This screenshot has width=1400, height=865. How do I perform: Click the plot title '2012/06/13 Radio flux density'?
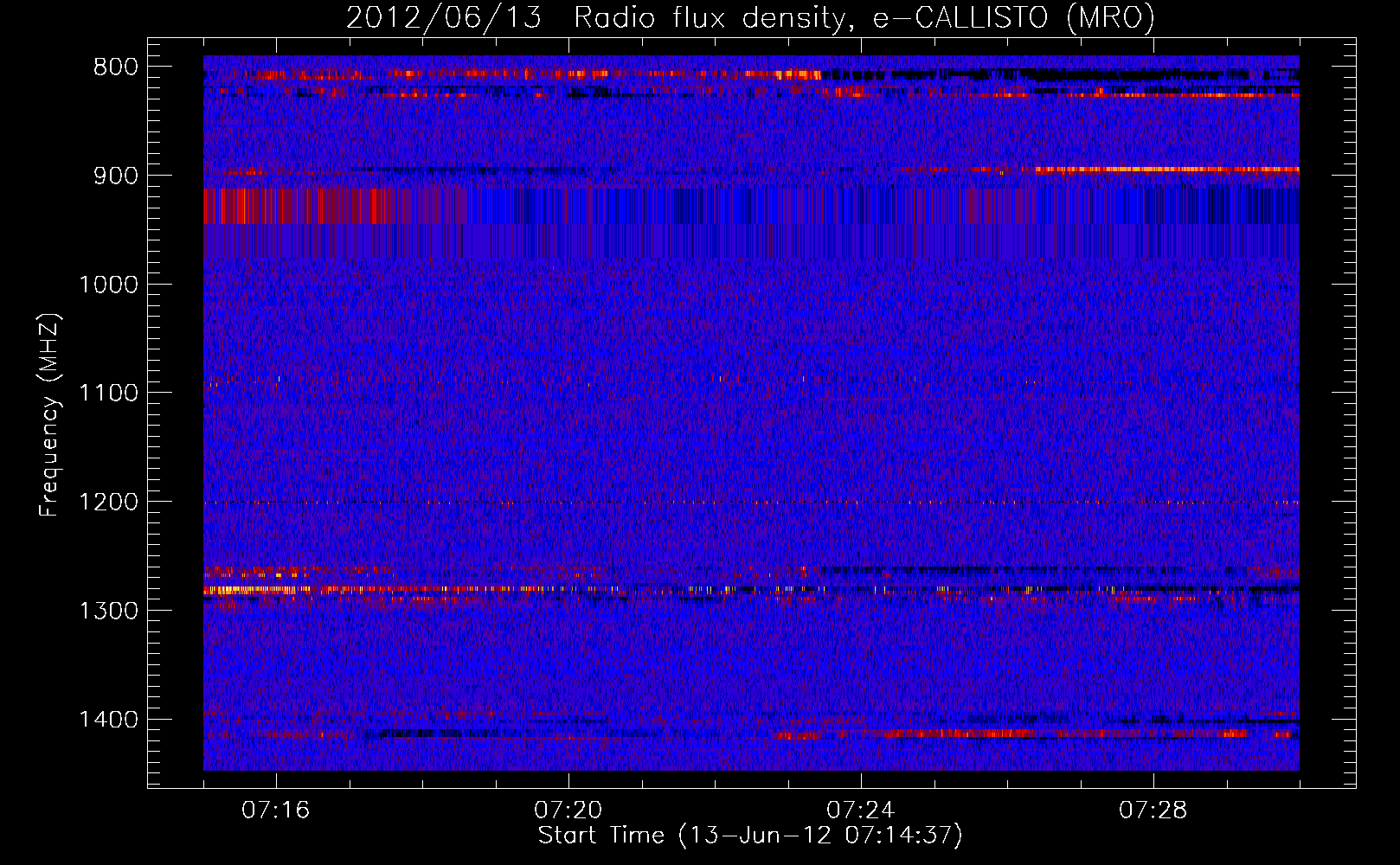pos(750,17)
